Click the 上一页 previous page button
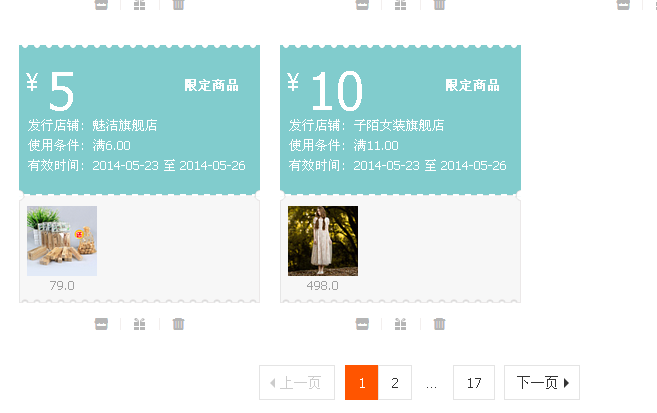The width and height of the screenshot is (657, 413). point(297,383)
